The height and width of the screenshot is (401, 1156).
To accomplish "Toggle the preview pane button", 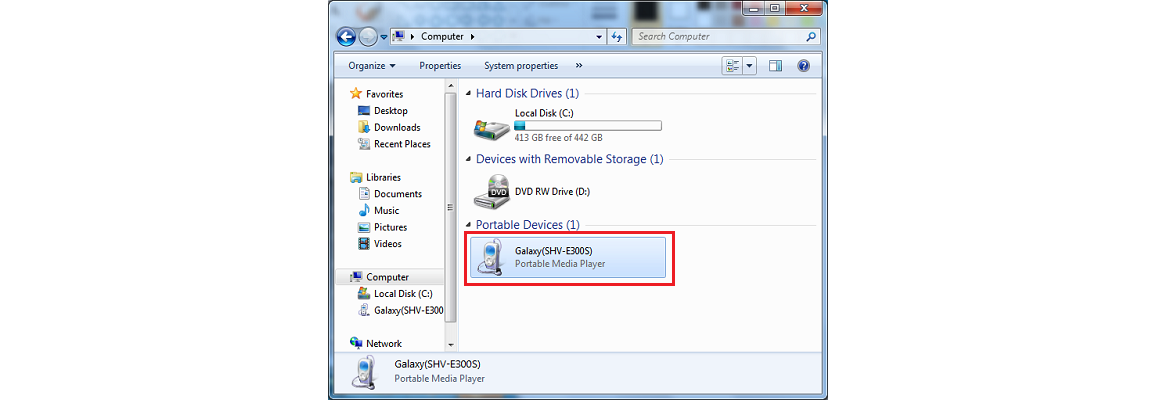I will click(775, 66).
